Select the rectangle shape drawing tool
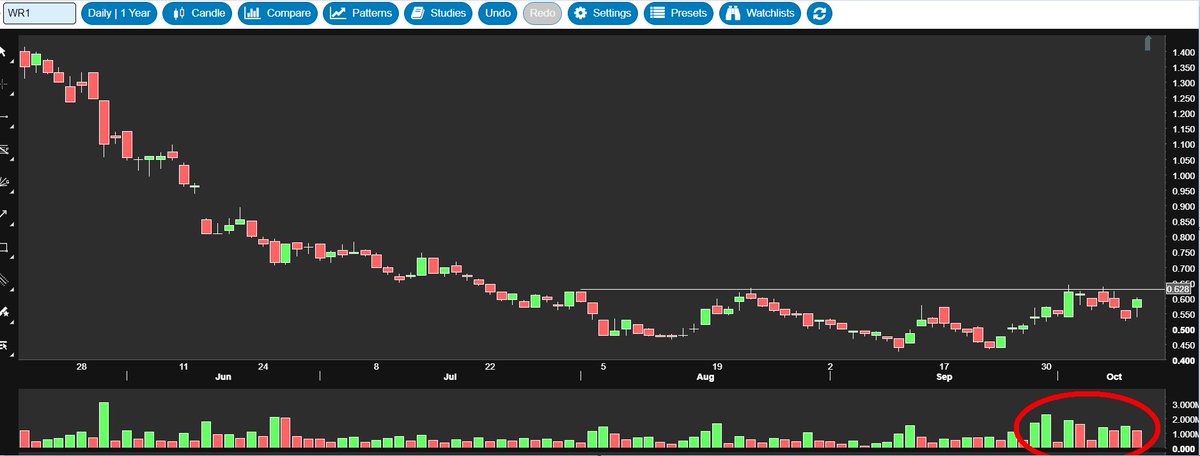The height and width of the screenshot is (456, 1200). tap(5, 247)
